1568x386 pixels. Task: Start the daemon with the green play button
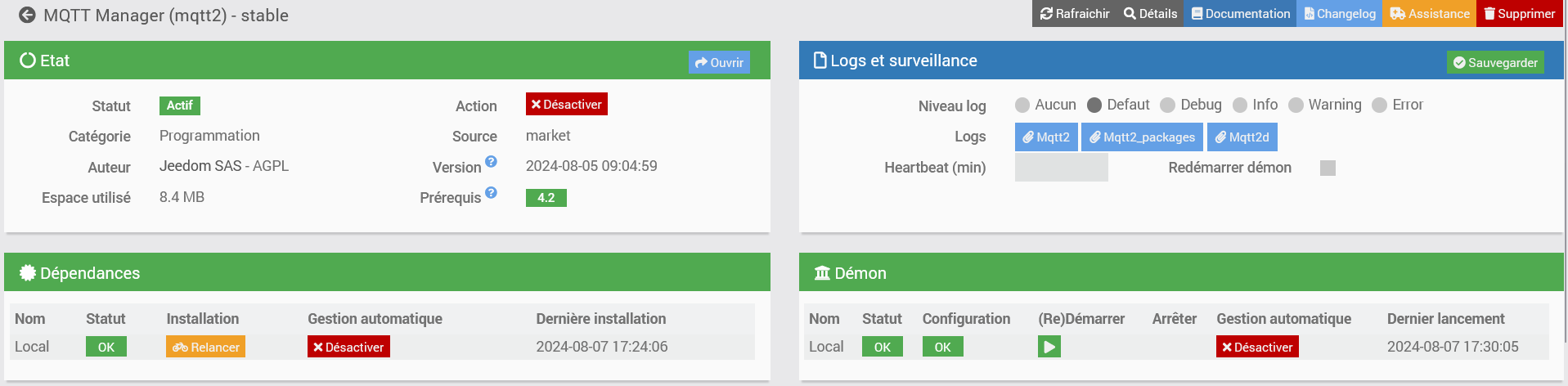tap(1049, 347)
